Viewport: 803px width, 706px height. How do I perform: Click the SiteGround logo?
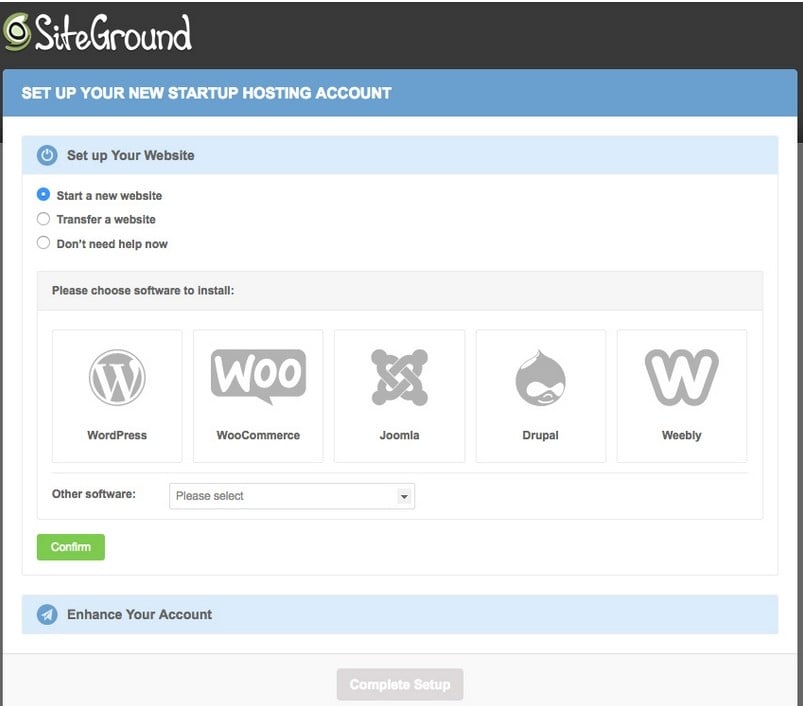[x=97, y=32]
